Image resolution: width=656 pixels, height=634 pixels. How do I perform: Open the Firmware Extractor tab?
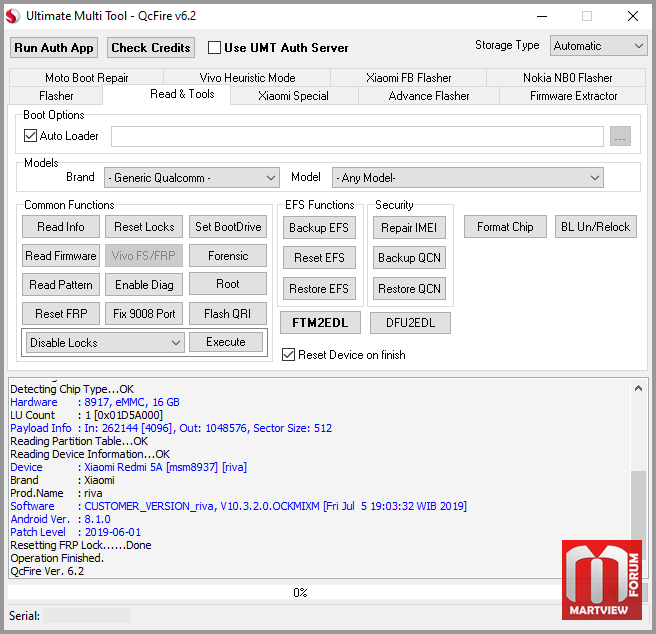click(574, 96)
